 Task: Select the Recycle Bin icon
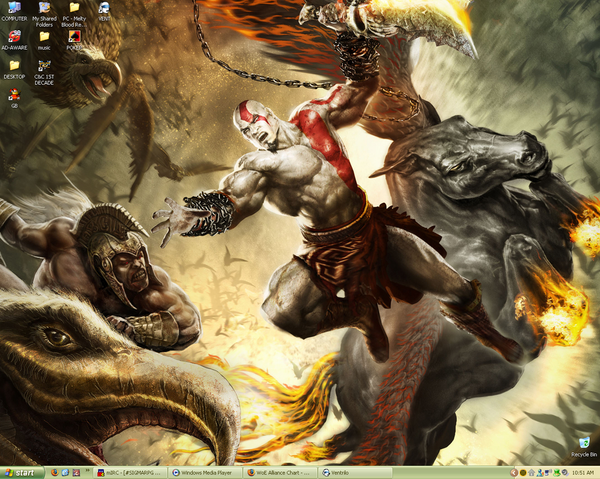coord(584,447)
